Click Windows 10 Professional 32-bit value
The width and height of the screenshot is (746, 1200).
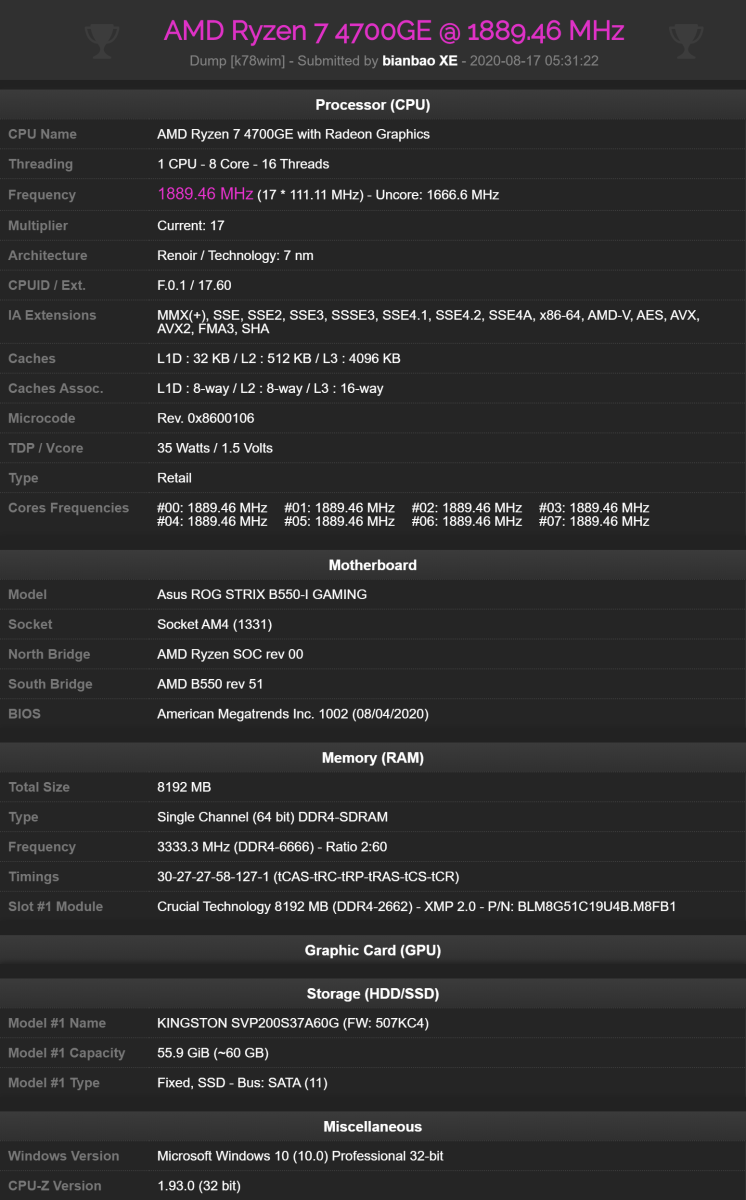point(300,1157)
